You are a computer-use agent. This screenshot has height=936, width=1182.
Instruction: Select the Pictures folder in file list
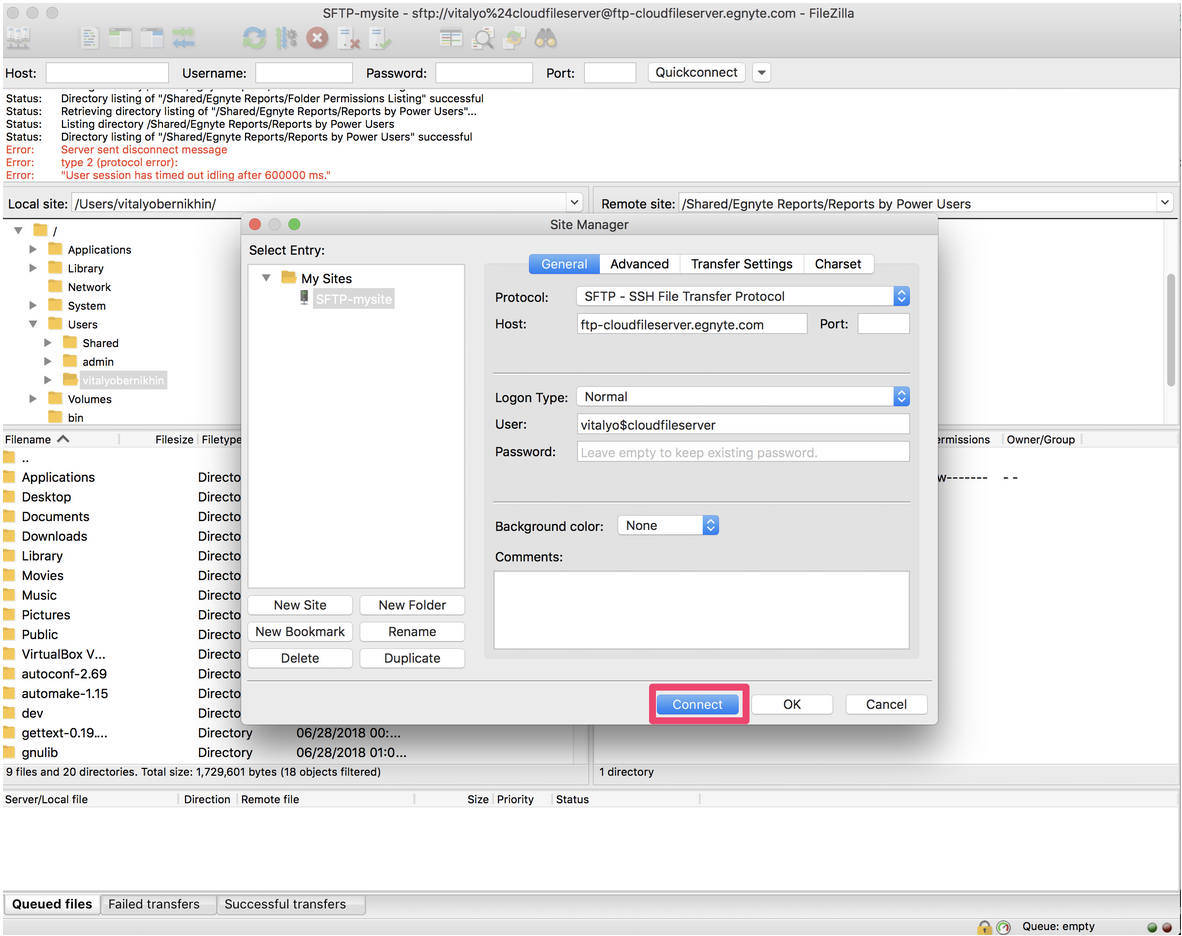coord(46,615)
